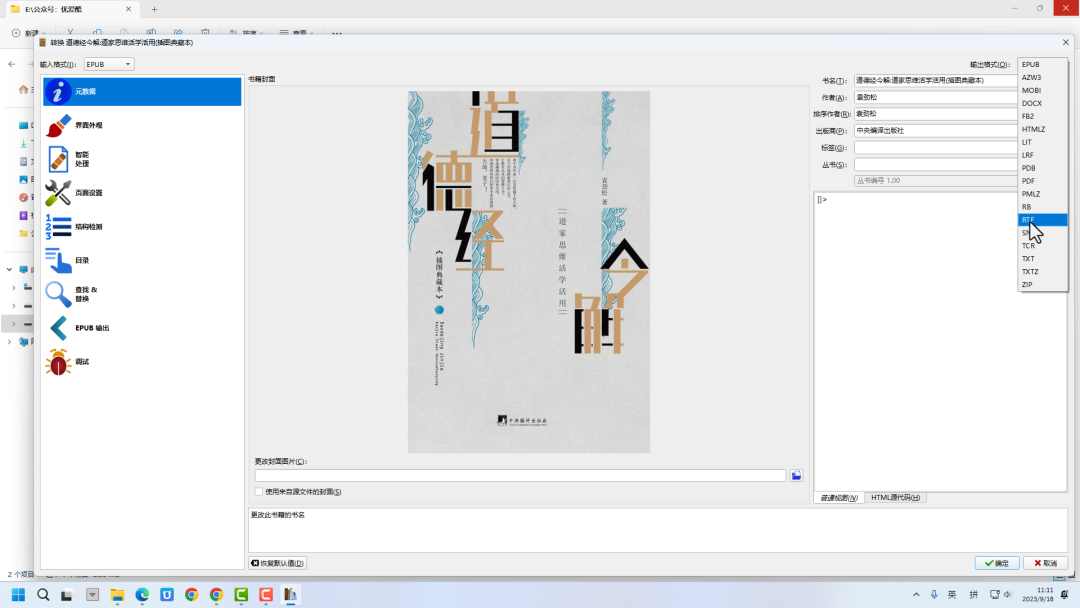Click the book cover preview image
The image size is (1080, 608).
pos(528,272)
